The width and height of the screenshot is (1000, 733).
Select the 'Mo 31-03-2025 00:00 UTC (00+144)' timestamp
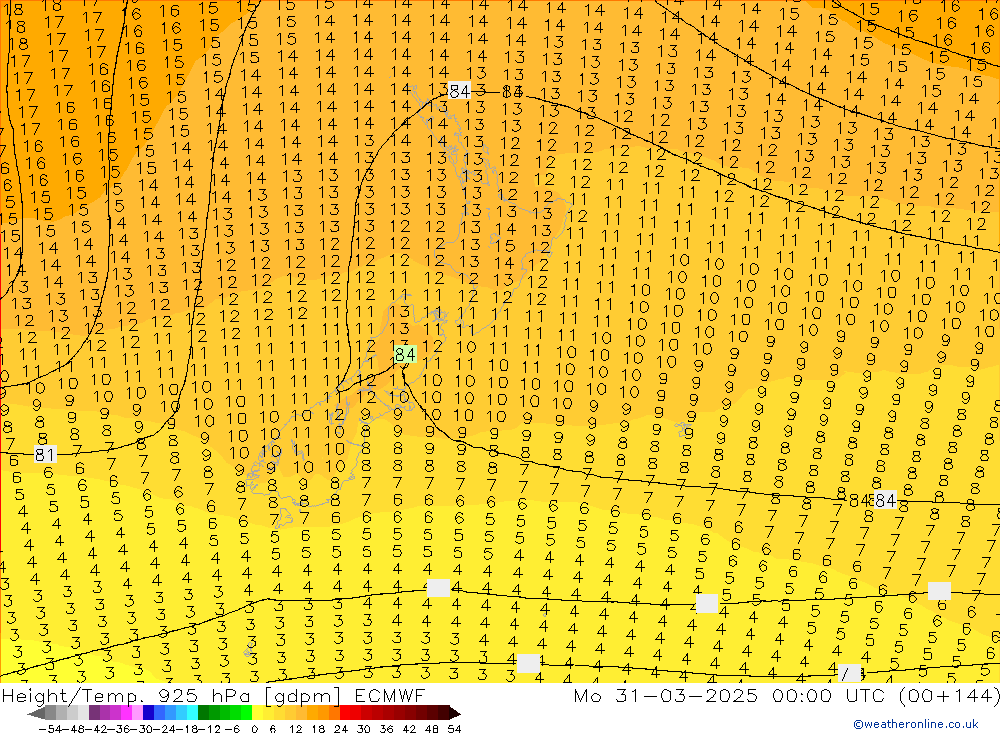pos(786,695)
